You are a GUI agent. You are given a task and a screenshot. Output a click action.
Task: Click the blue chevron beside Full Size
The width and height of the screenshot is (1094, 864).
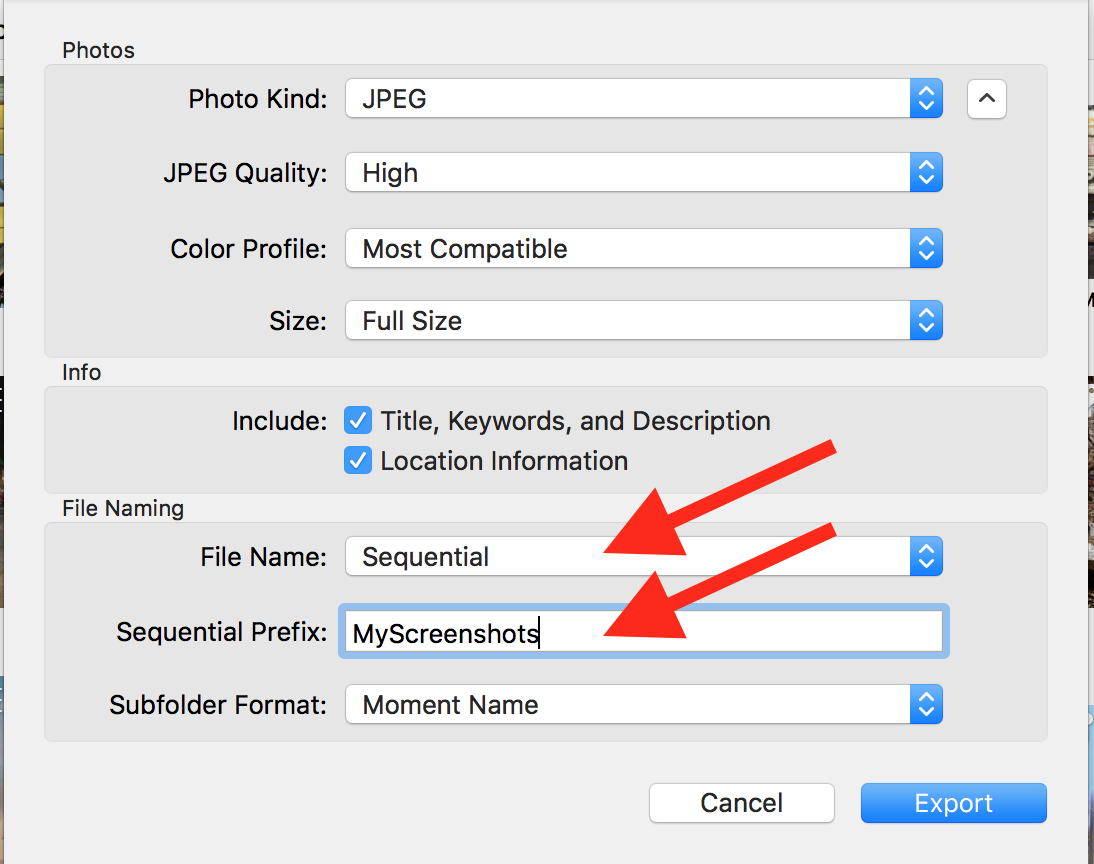[926, 320]
